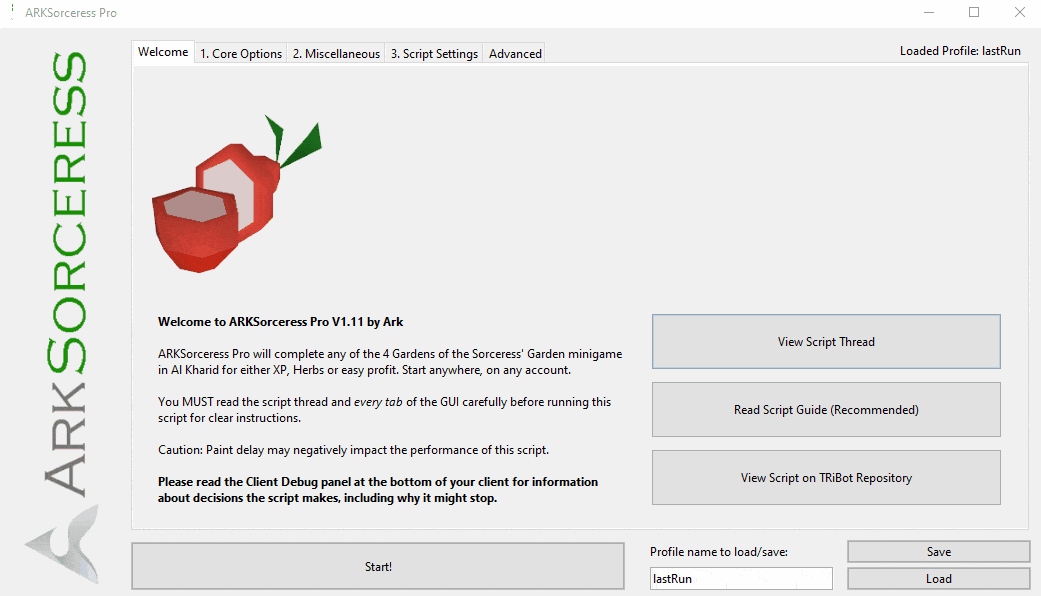Focus the profile name input field

(x=741, y=579)
